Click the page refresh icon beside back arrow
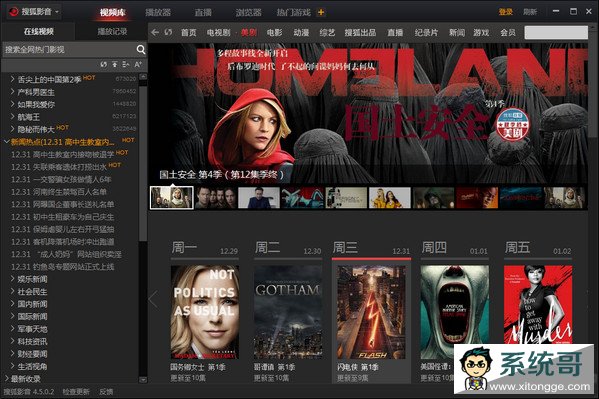599x399 pixels. coord(168,32)
